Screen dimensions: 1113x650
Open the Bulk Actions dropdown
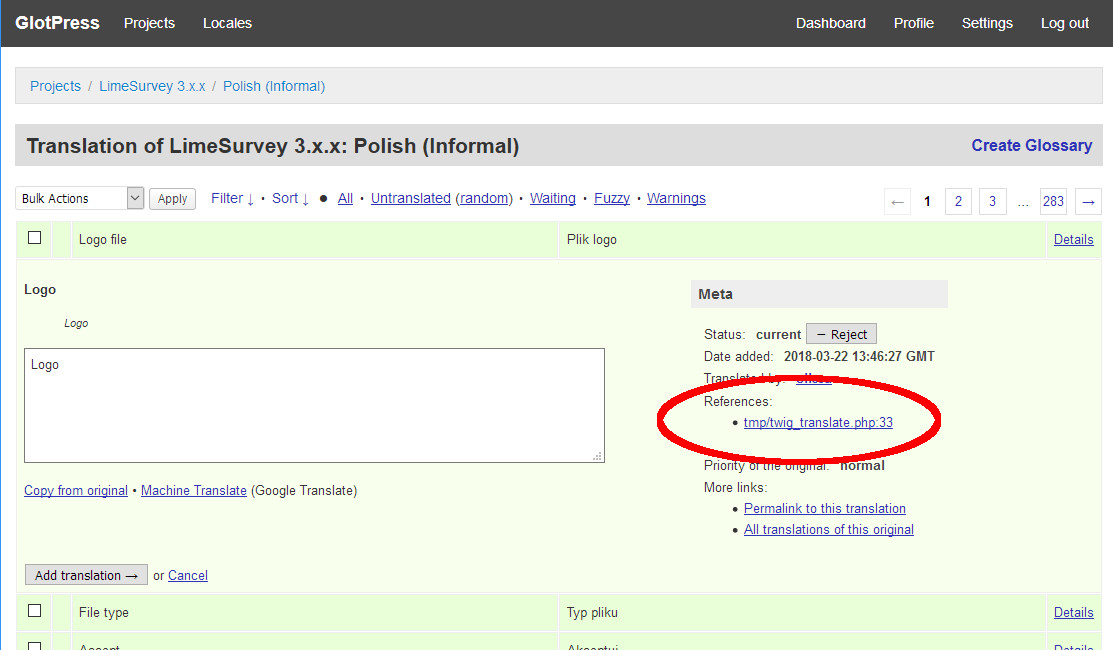coord(80,199)
